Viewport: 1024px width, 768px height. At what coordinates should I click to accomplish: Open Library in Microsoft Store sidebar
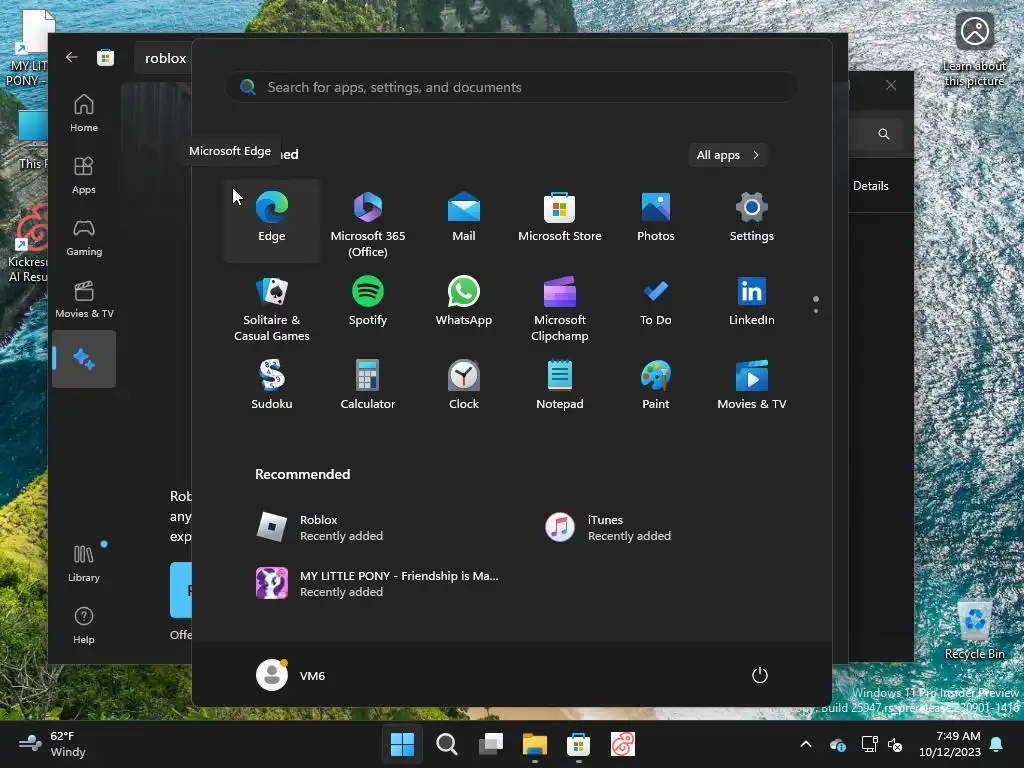point(84,564)
